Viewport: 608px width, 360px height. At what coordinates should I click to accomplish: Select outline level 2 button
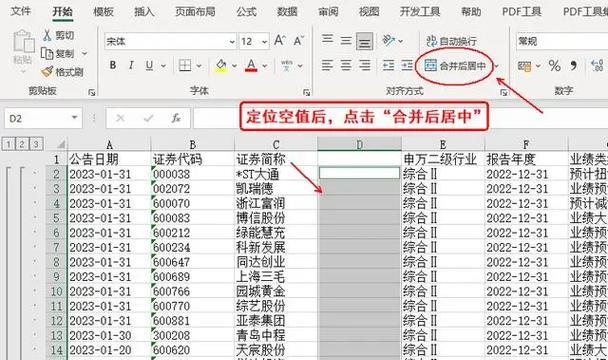click(22, 144)
